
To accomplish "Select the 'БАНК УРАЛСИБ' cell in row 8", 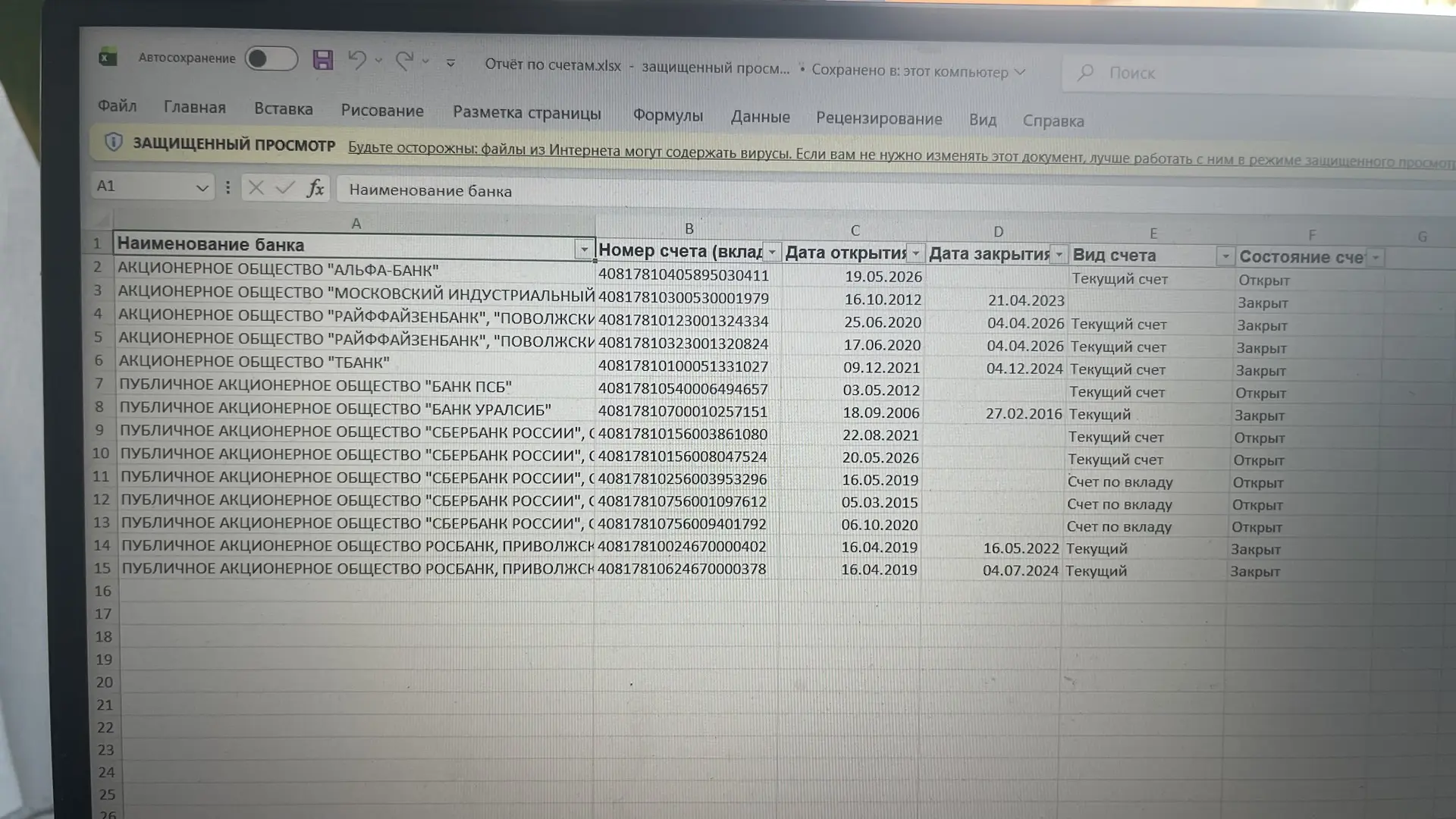I will coord(356,409).
